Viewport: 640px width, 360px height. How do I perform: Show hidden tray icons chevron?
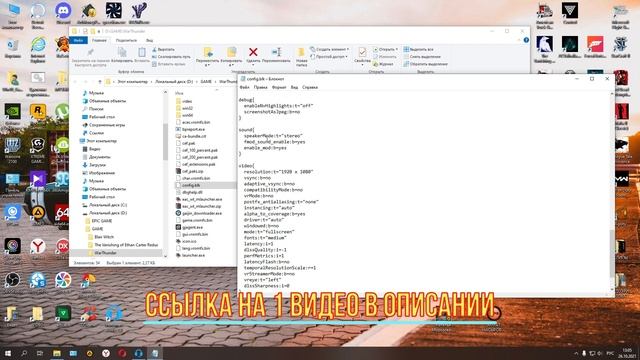point(576,353)
